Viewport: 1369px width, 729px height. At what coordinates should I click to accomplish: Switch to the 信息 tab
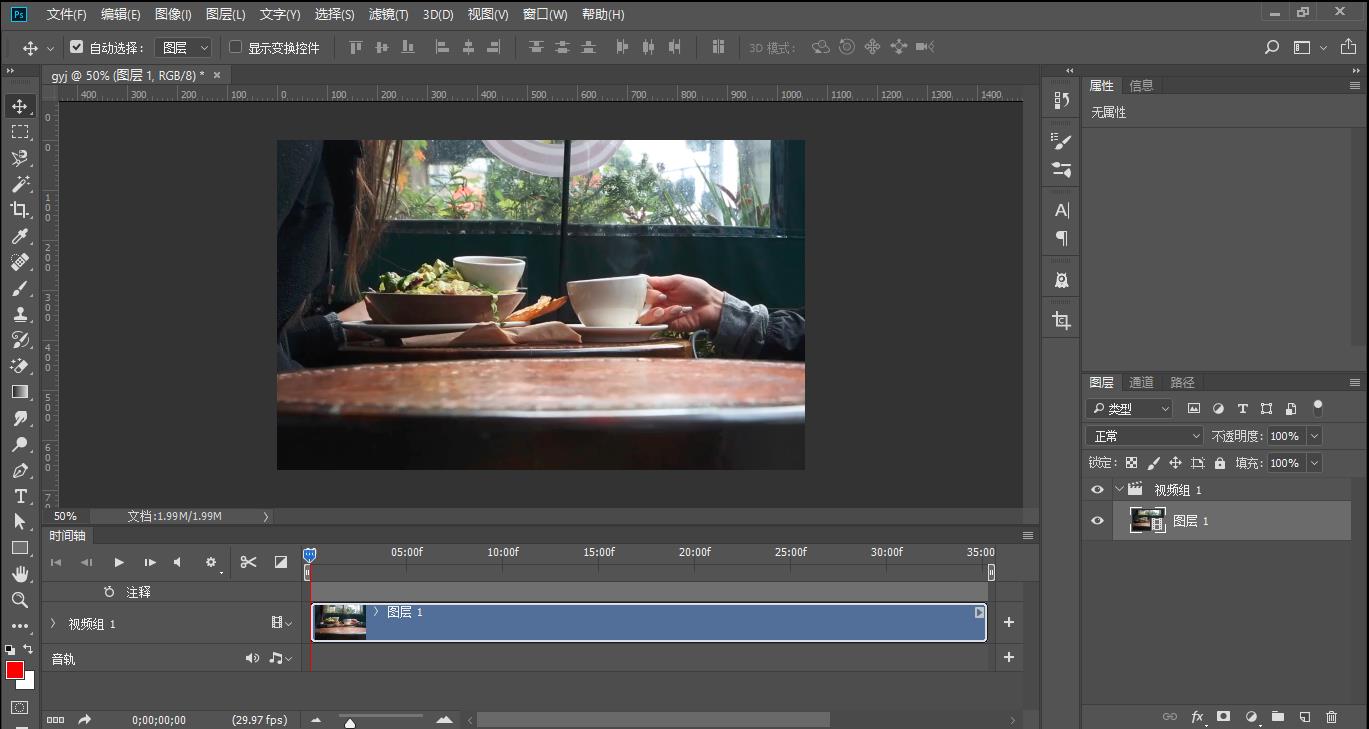(1141, 85)
